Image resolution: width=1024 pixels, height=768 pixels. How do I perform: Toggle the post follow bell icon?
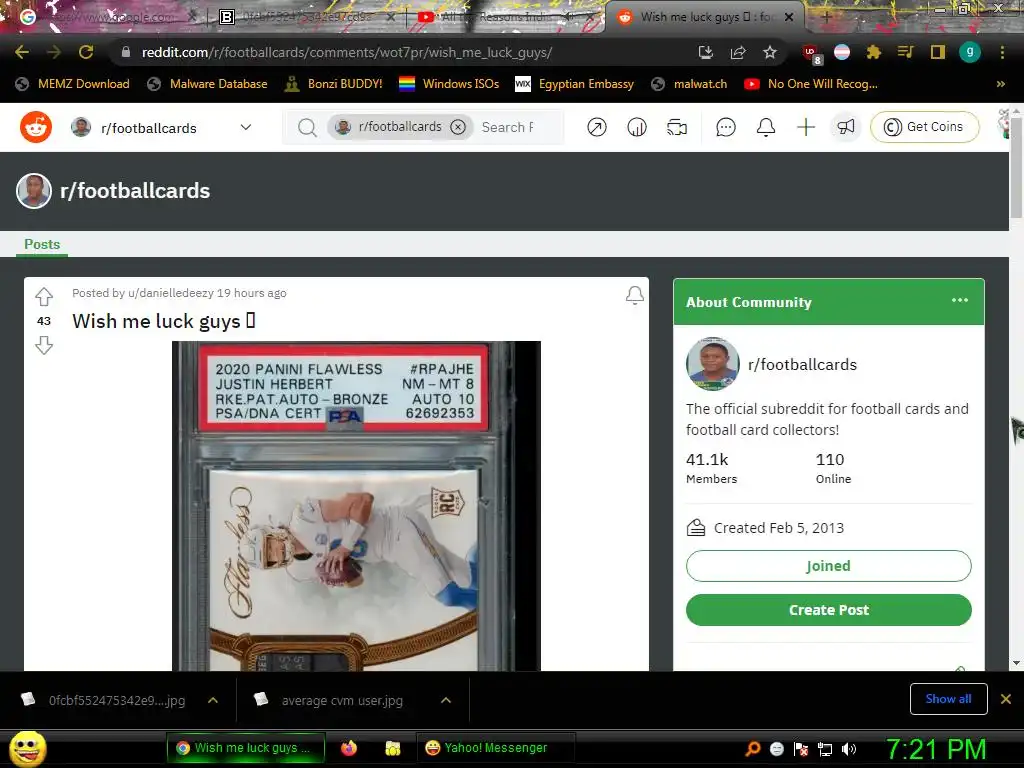(635, 295)
